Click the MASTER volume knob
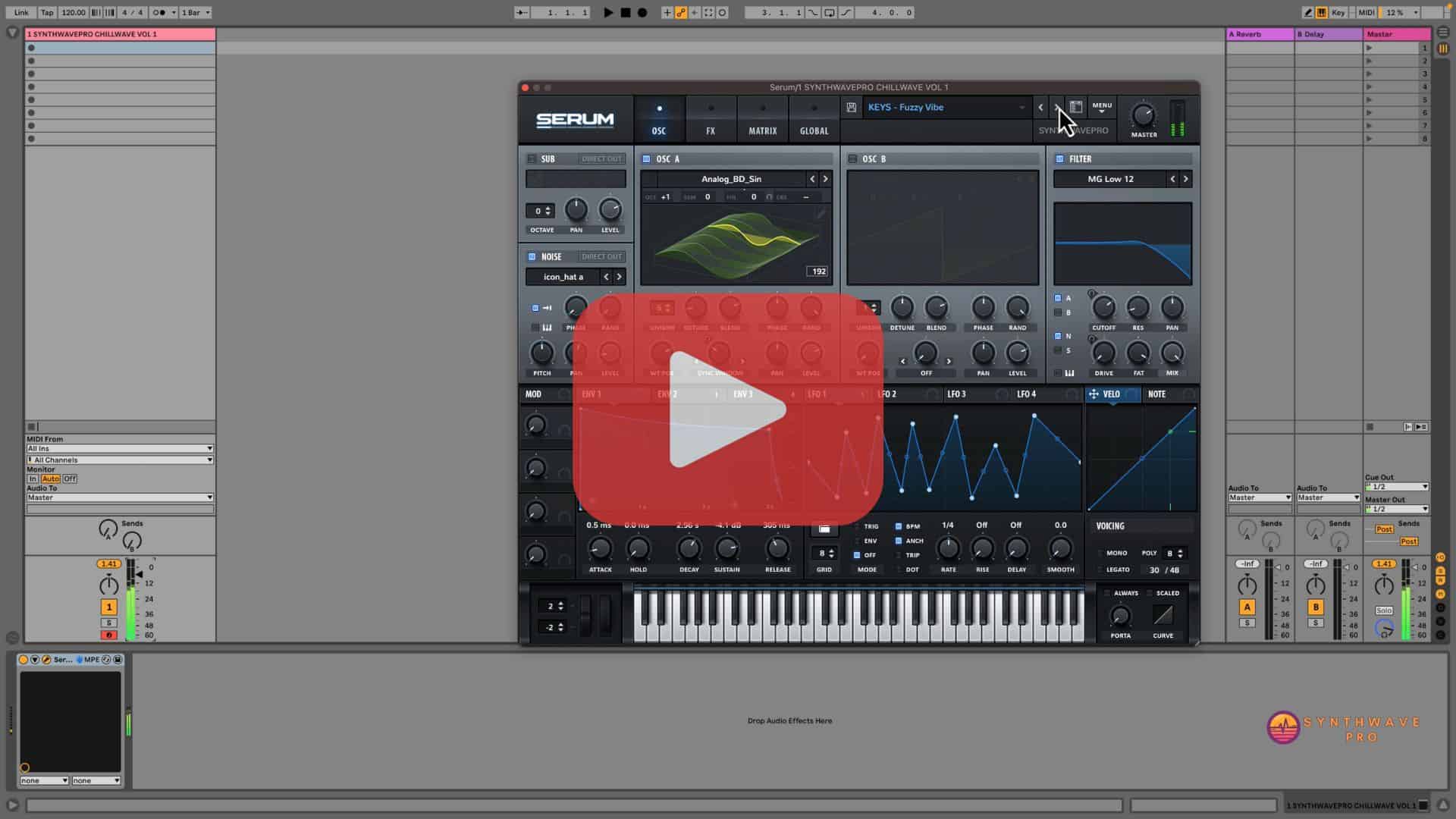1456x819 pixels. click(x=1144, y=115)
